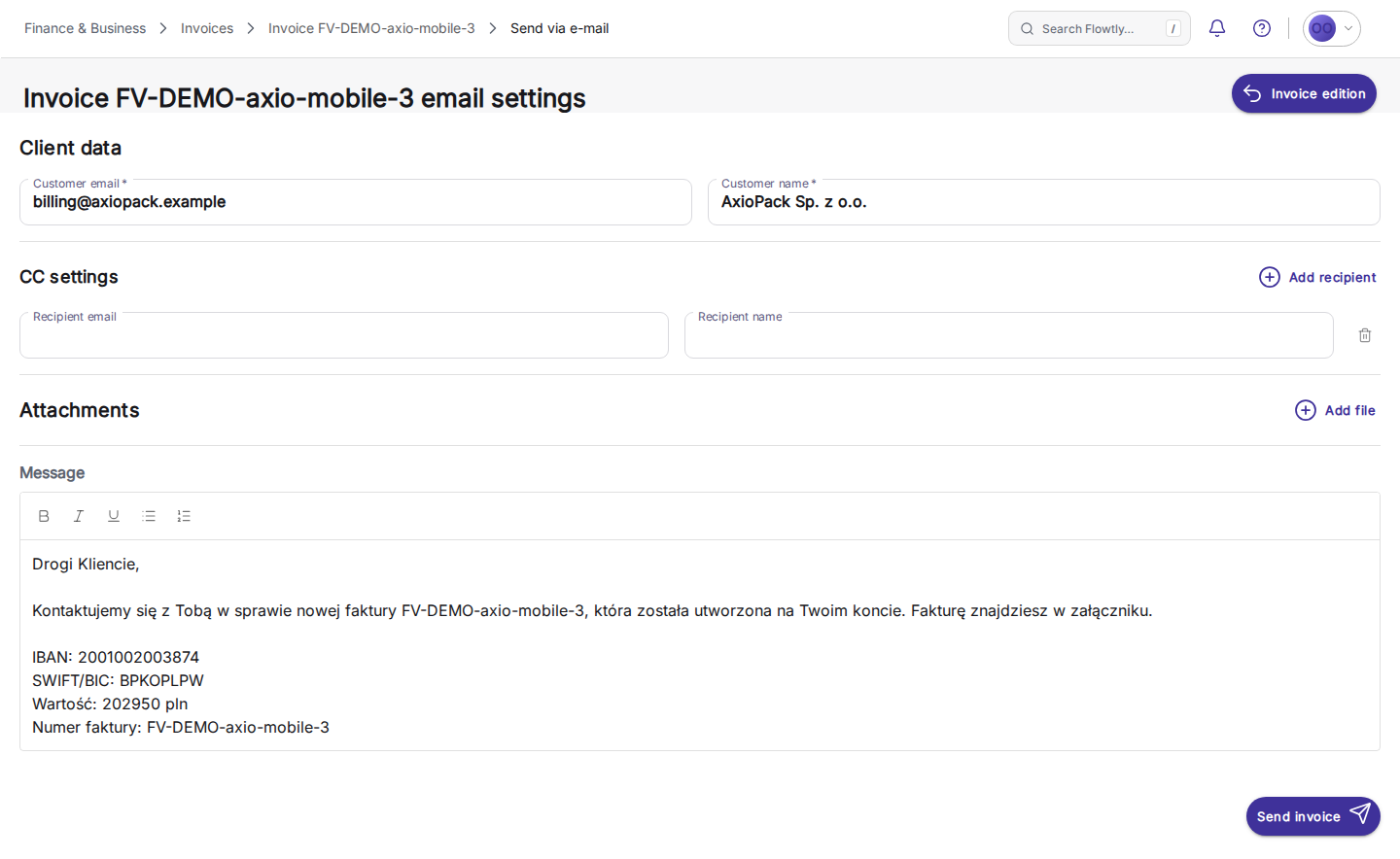The height and width of the screenshot is (859, 1400).
Task: Open Invoice FV-DEMO-axio-mobile-3 breadcrumb
Action: 371,28
